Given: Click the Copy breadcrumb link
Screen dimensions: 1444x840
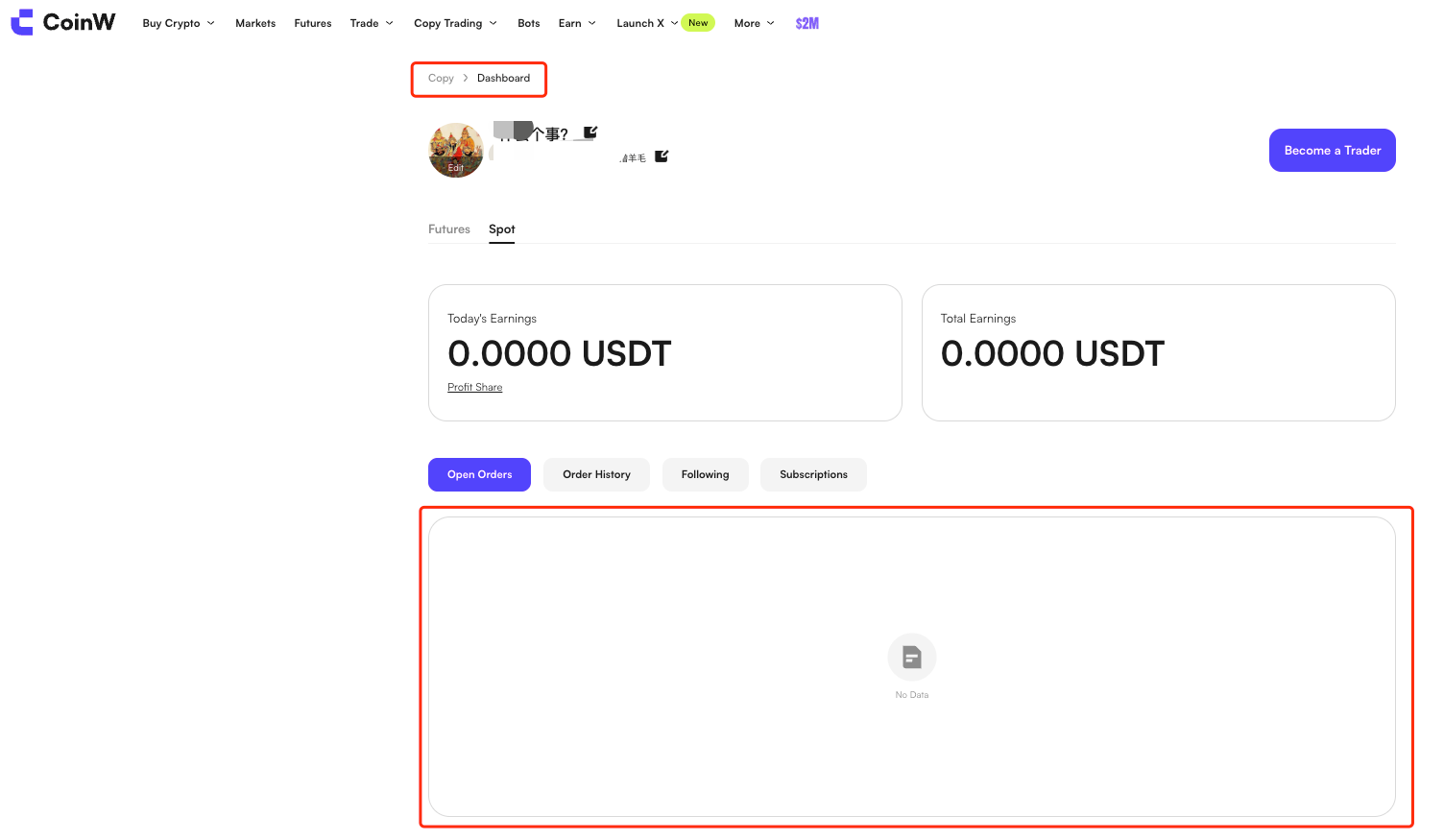Looking at the screenshot, I should tap(441, 79).
